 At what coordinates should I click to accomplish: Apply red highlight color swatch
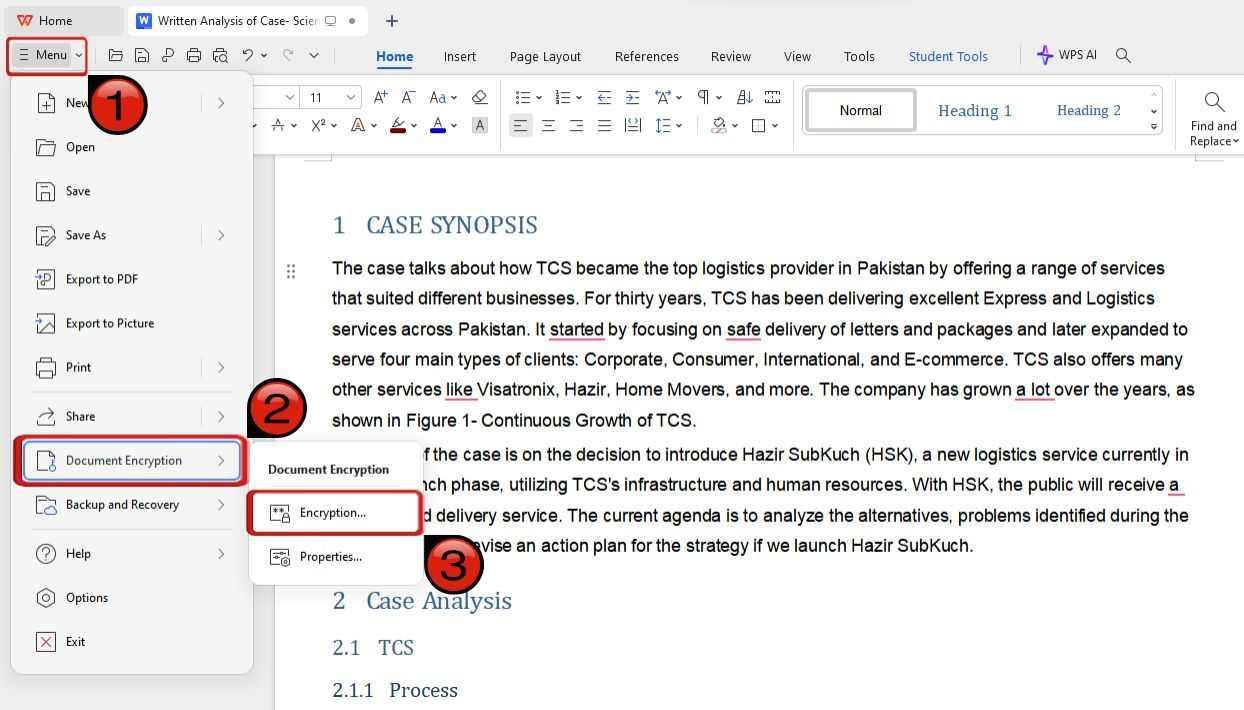tap(398, 126)
